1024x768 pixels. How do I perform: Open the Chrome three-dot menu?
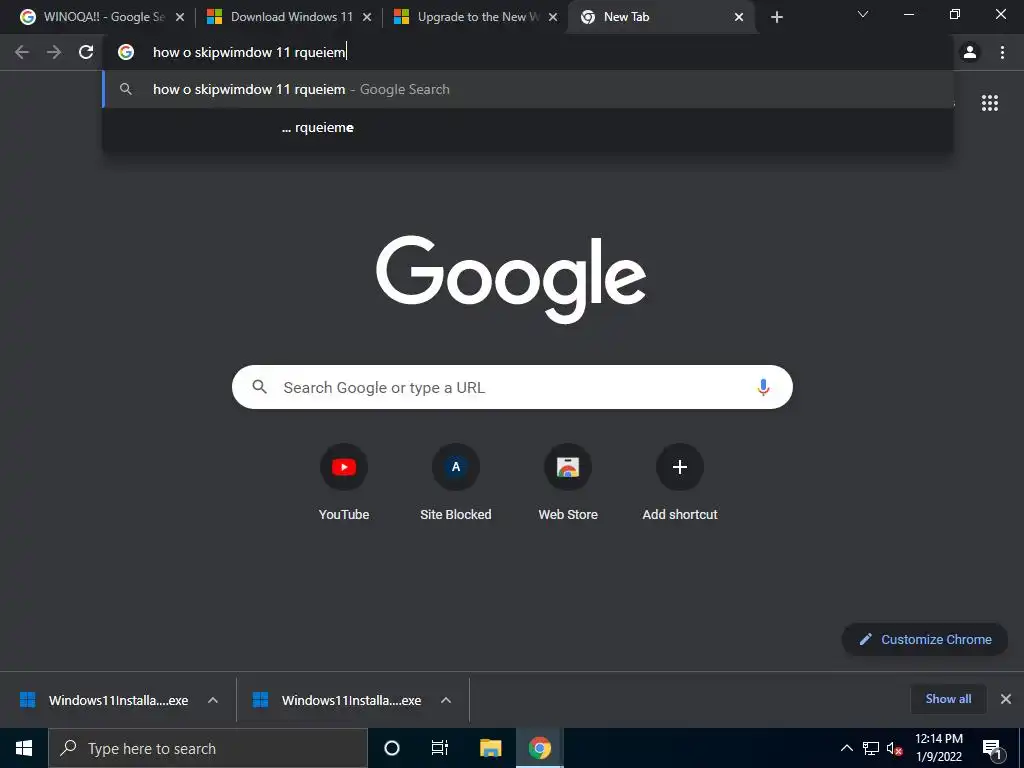(x=1002, y=52)
